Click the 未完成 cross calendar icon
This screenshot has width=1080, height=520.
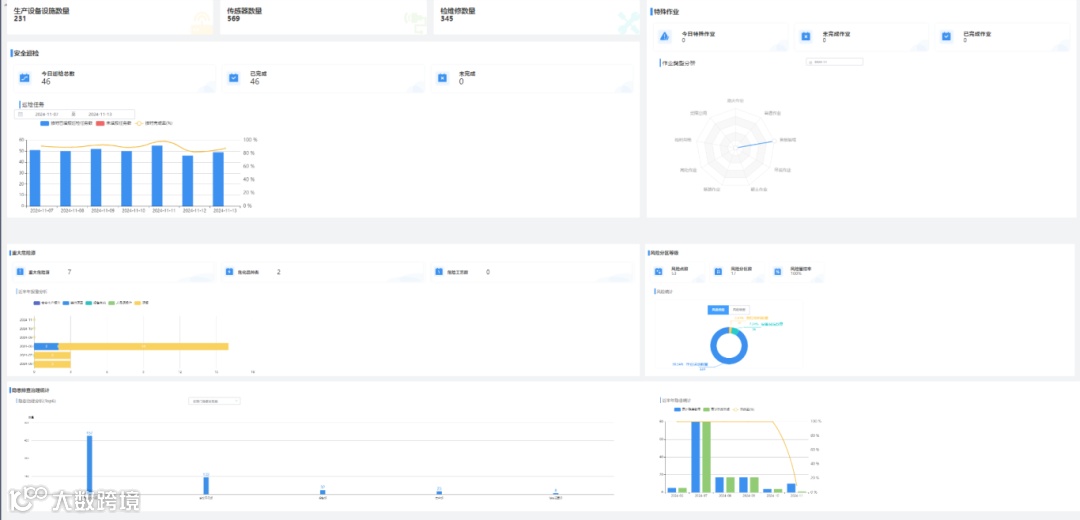click(442, 78)
